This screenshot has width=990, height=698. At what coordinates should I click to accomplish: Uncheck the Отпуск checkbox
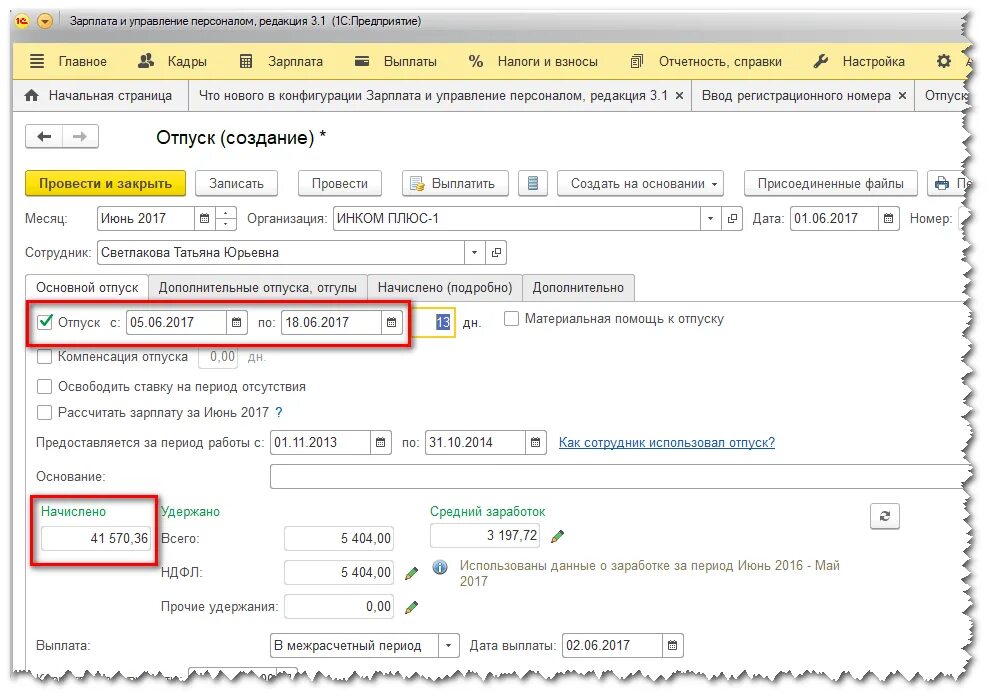(x=45, y=322)
